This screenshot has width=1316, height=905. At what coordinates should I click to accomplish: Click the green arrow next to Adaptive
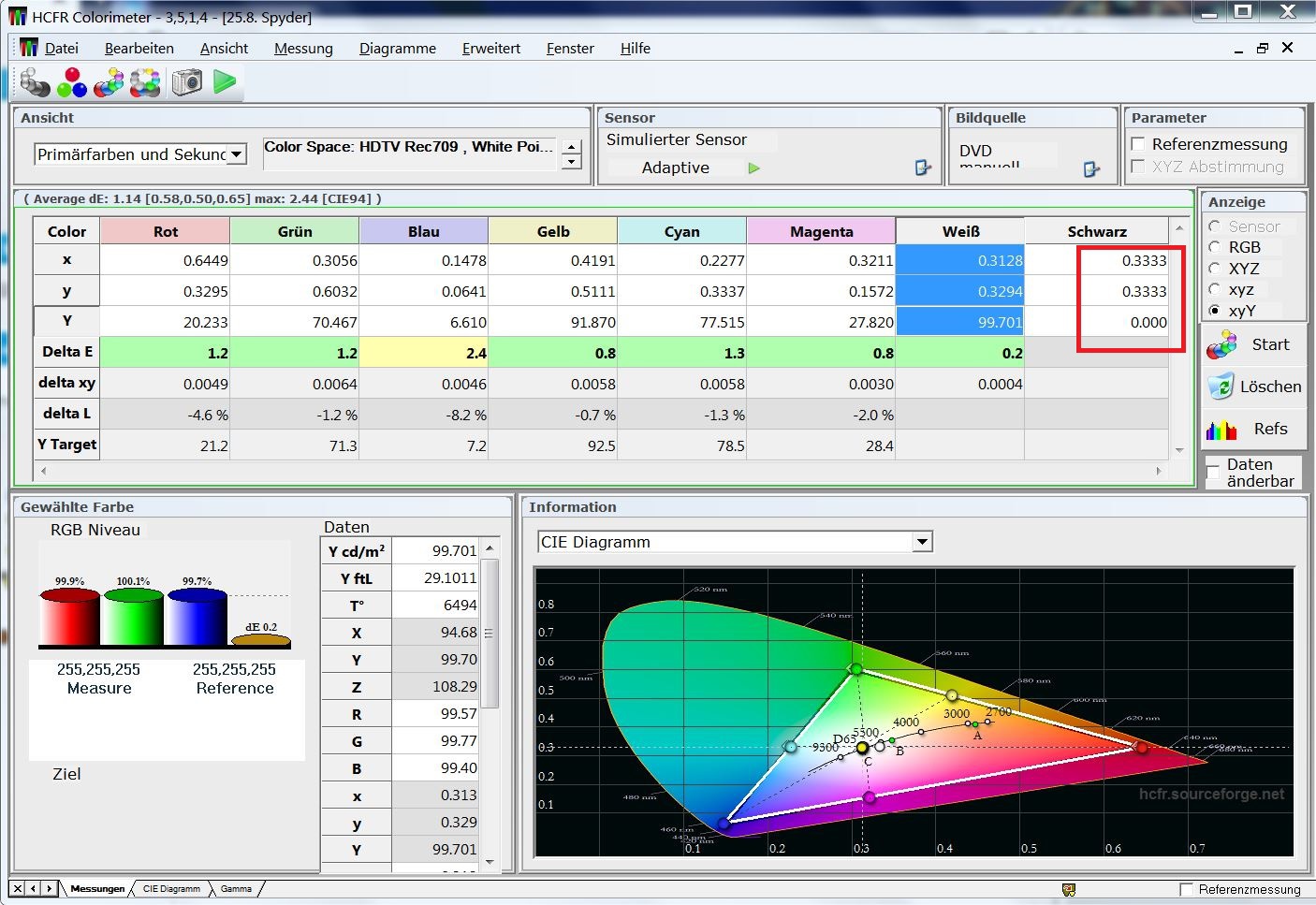[x=754, y=168]
